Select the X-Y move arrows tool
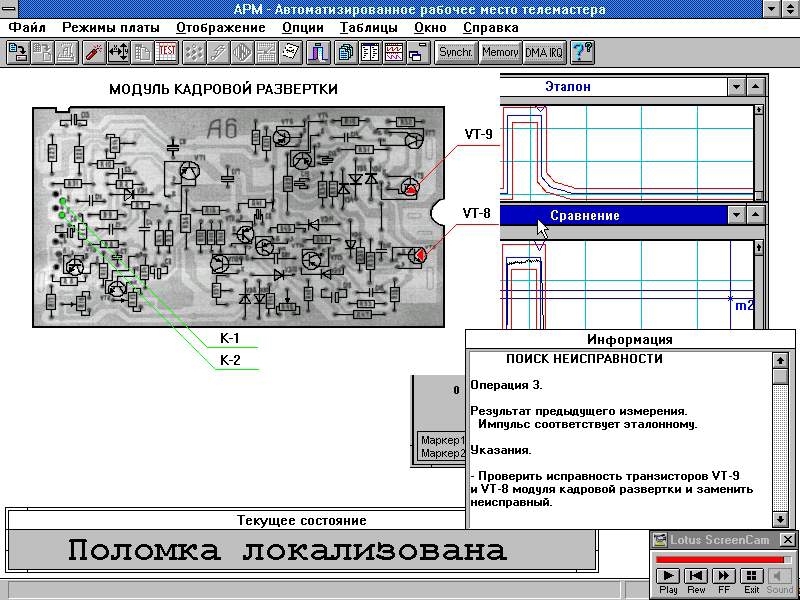Screen dimensions: 800x600 (x=118, y=52)
